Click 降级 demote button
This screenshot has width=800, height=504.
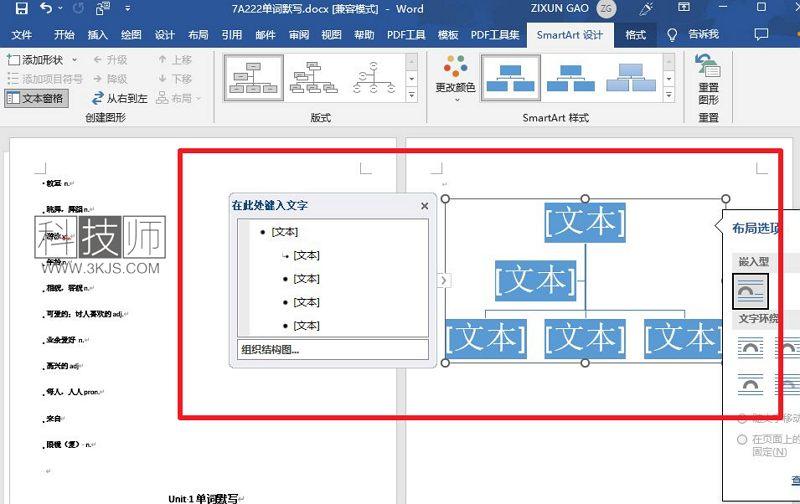pyautogui.click(x=110, y=79)
